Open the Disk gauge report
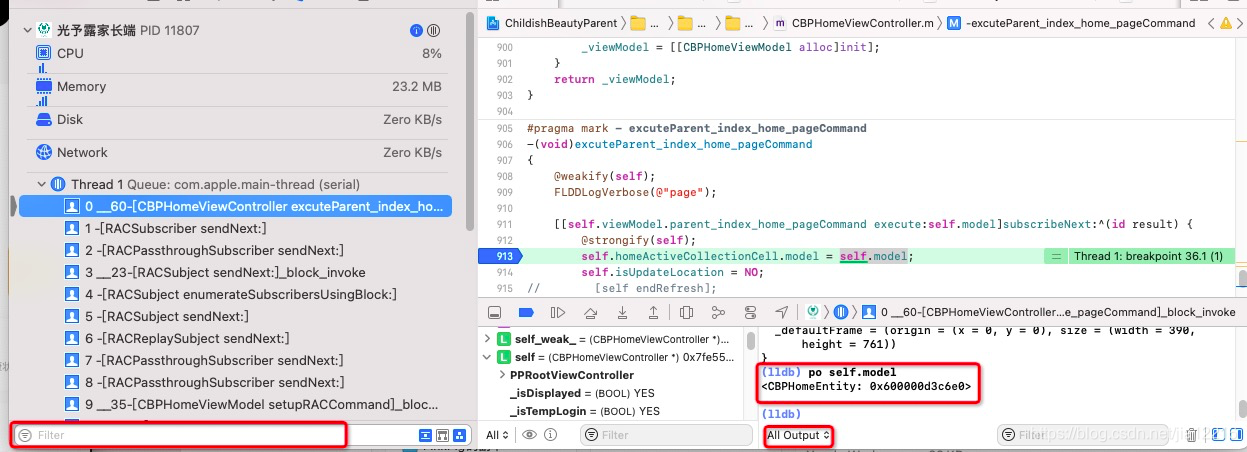1247x452 pixels. [239, 120]
